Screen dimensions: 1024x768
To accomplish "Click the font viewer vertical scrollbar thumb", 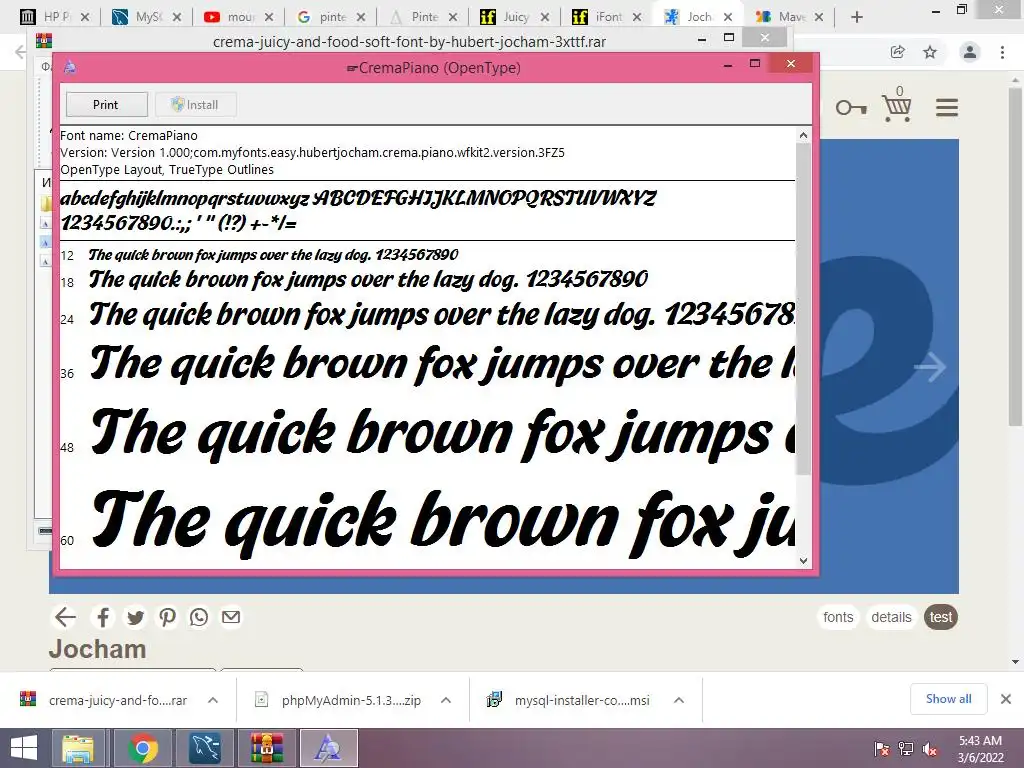I will coord(803,308).
